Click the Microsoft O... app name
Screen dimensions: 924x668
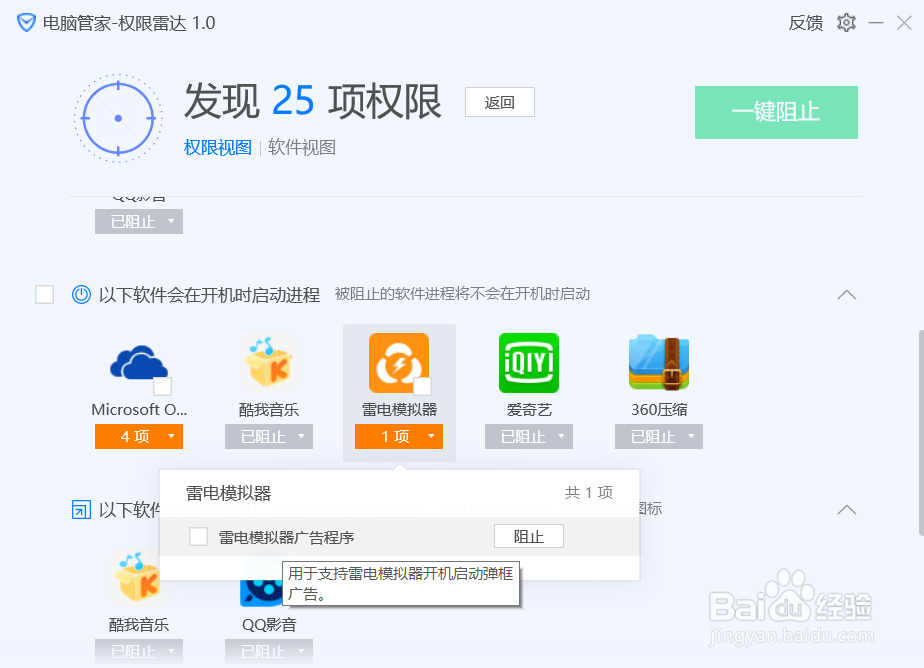[139, 409]
